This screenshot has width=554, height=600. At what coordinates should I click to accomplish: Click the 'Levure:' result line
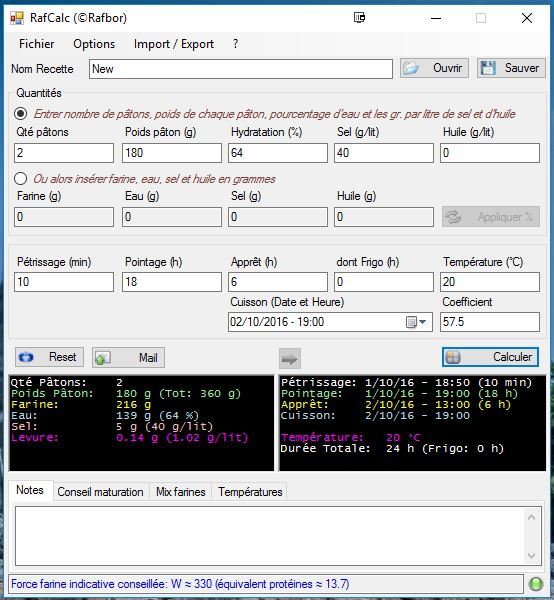click(x=129, y=437)
